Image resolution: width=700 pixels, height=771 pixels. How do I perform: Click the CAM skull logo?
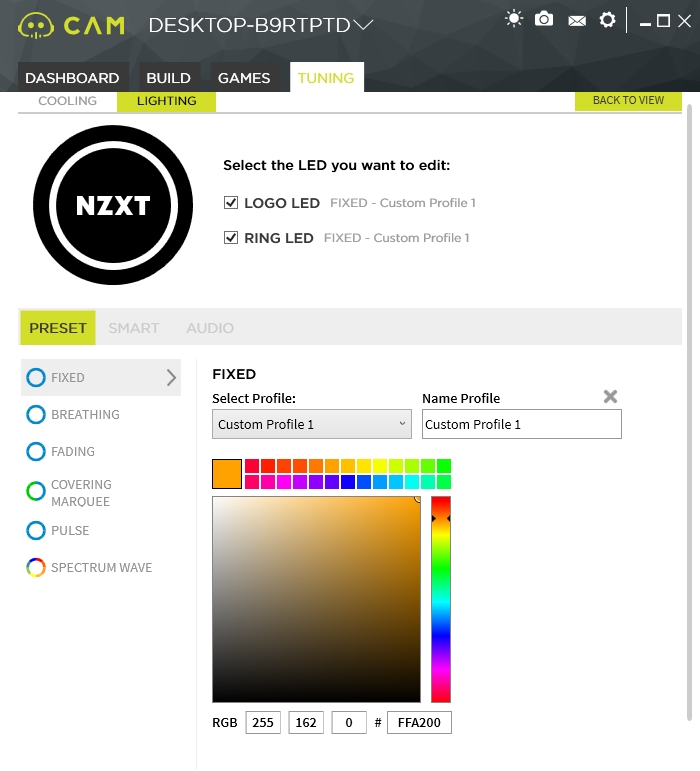point(36,26)
